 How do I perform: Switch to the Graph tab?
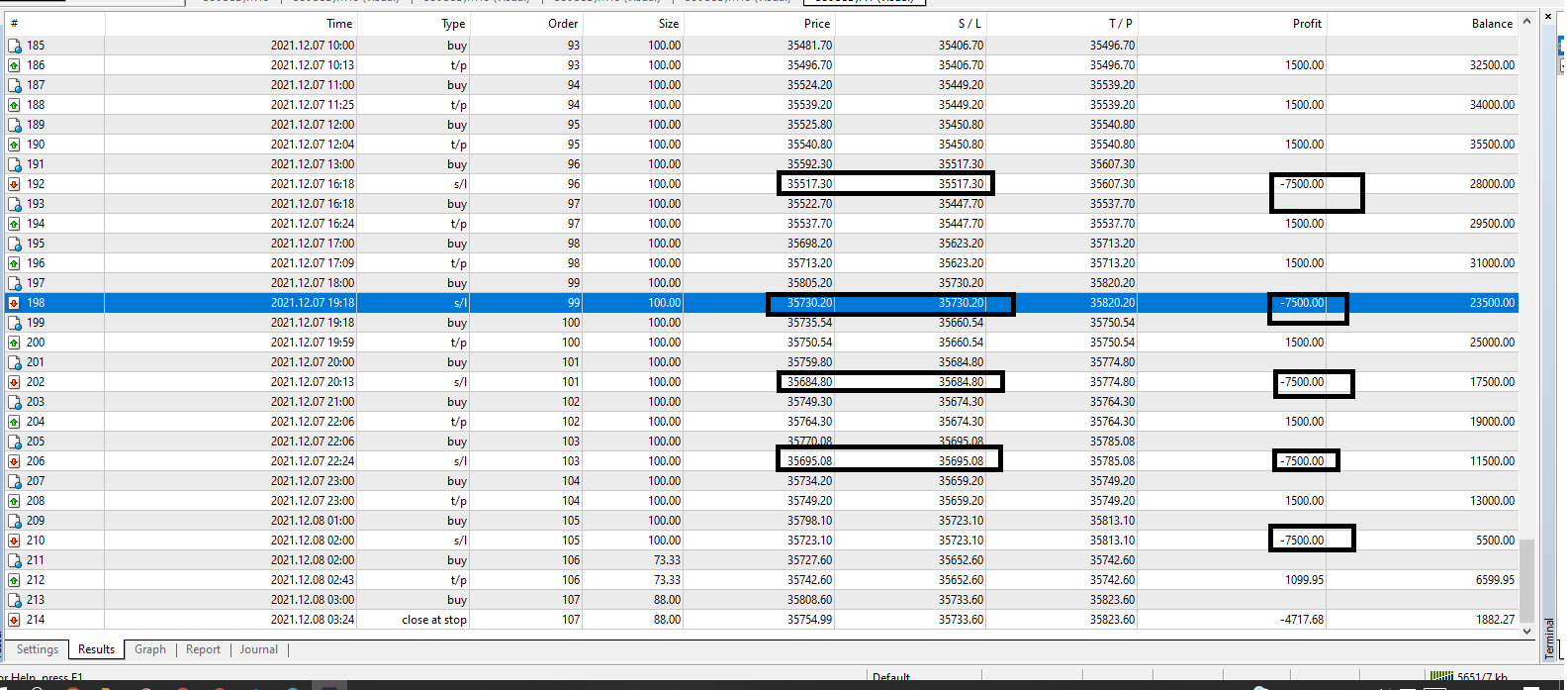click(150, 649)
